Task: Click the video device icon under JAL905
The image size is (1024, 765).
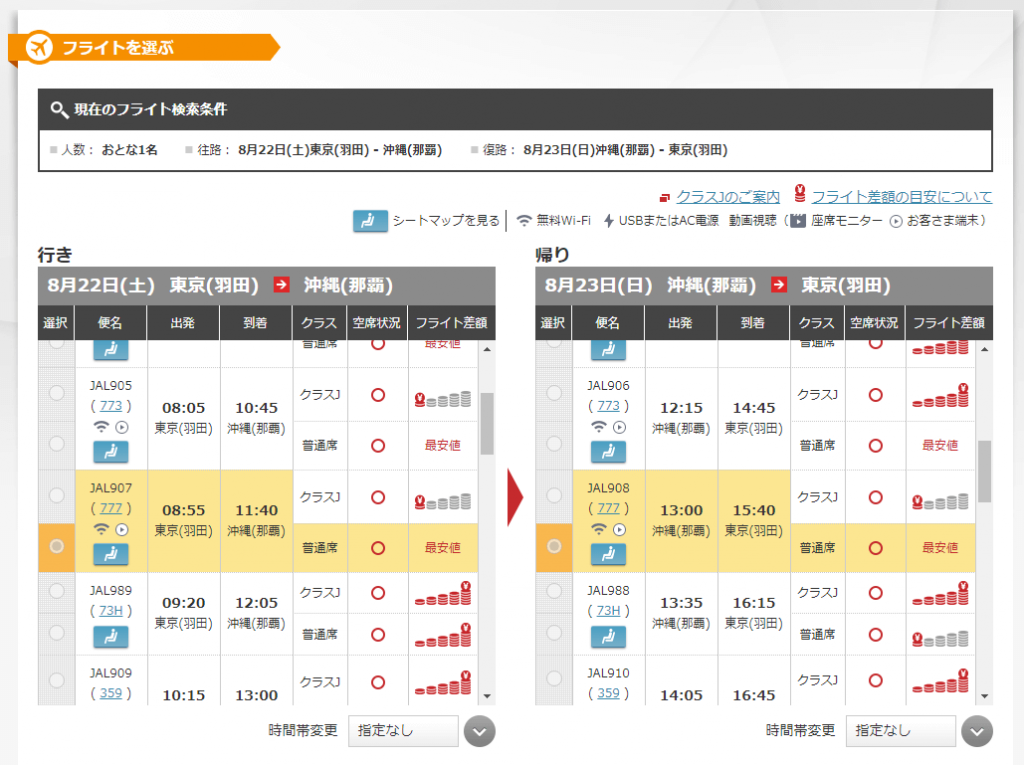Action: point(121,427)
